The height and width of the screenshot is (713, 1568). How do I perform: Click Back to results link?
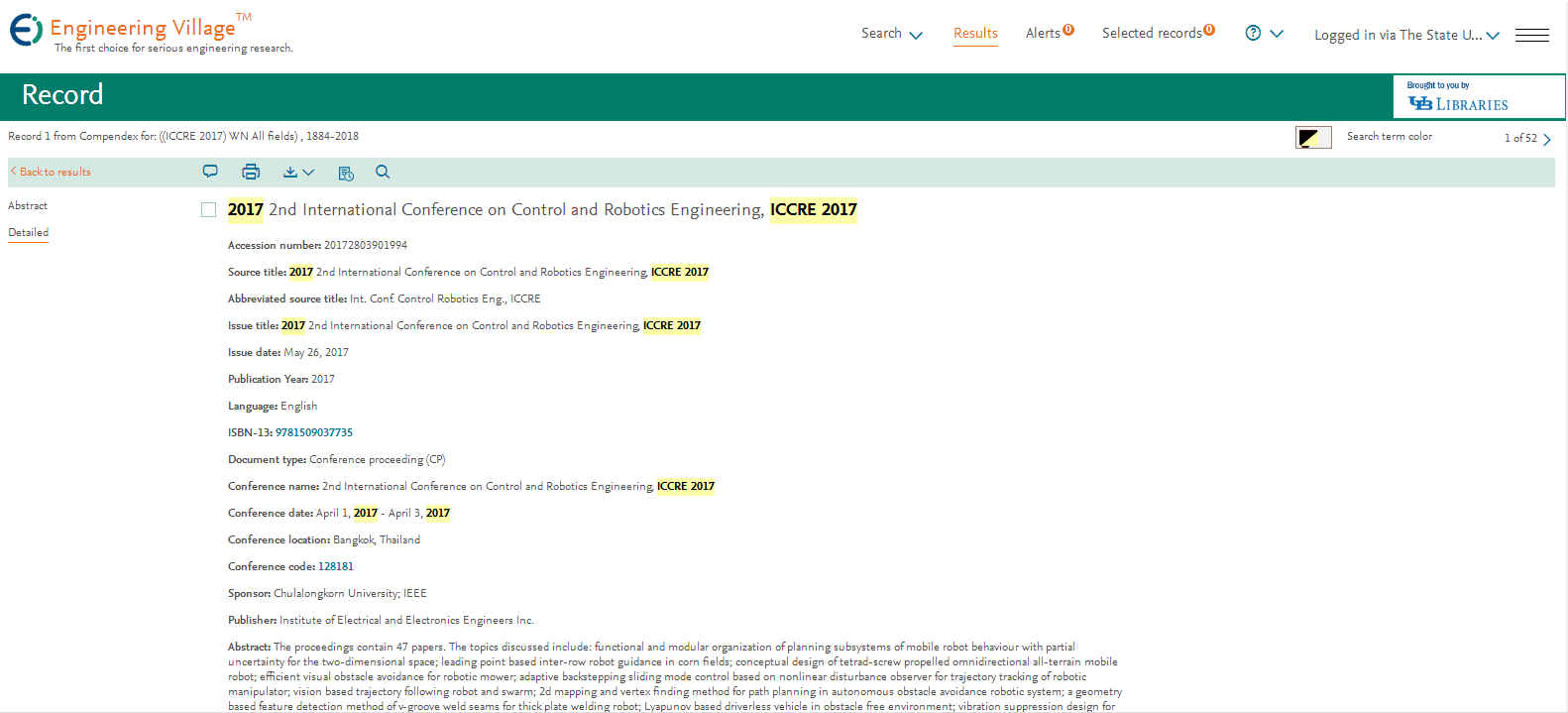coord(51,172)
